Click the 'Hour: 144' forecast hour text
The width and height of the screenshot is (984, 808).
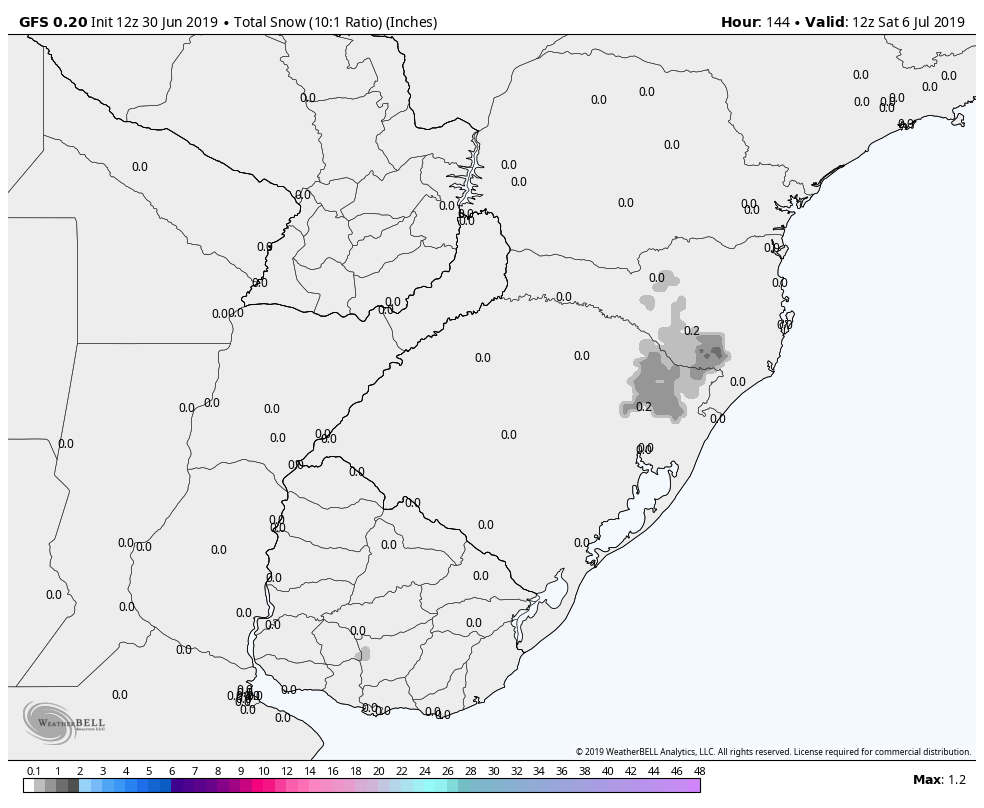pyautogui.click(x=755, y=22)
